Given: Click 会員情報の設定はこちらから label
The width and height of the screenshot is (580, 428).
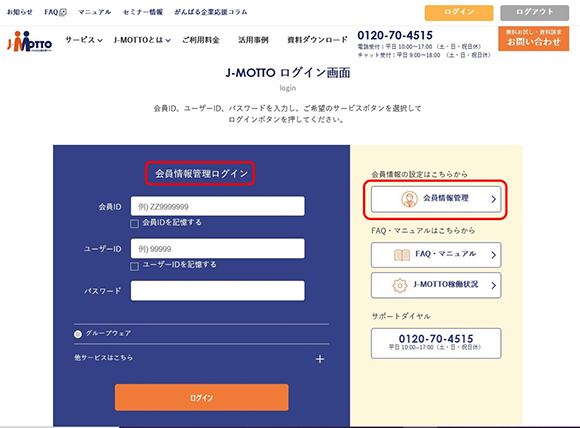Looking at the screenshot, I should click(x=419, y=174).
